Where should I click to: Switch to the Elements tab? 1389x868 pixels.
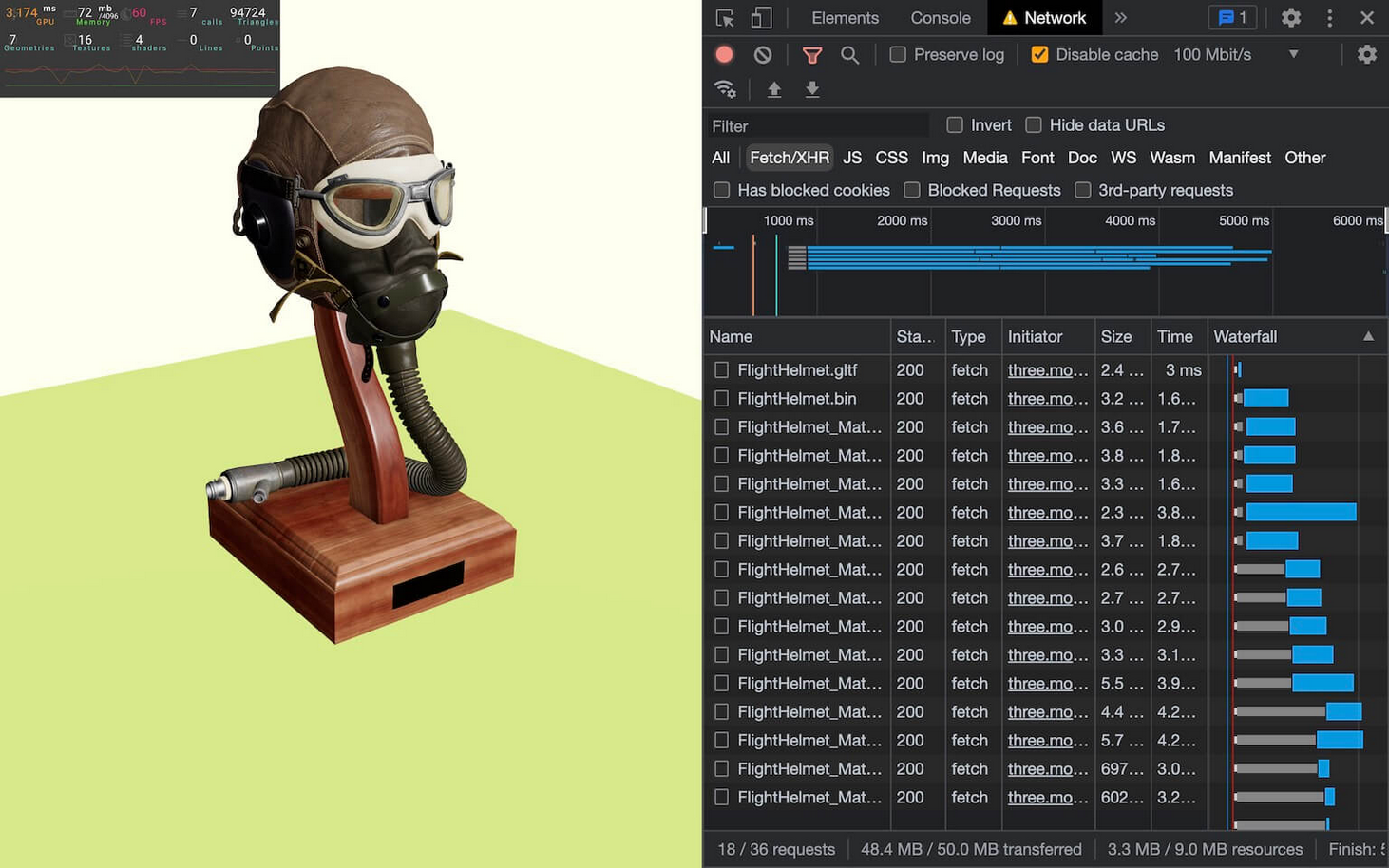click(845, 18)
